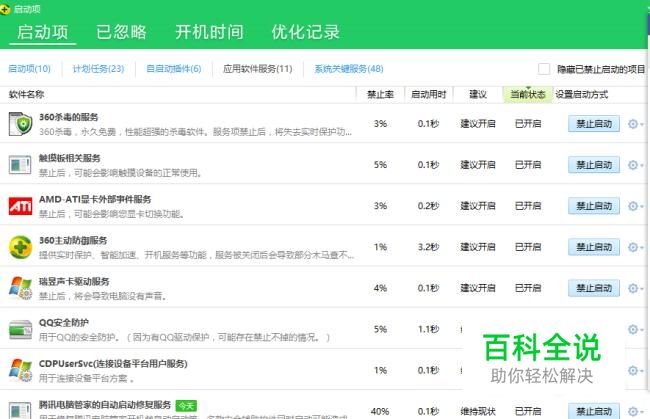Sort by the 建议 column header
Screen dimensions: 650x419
(478, 94)
